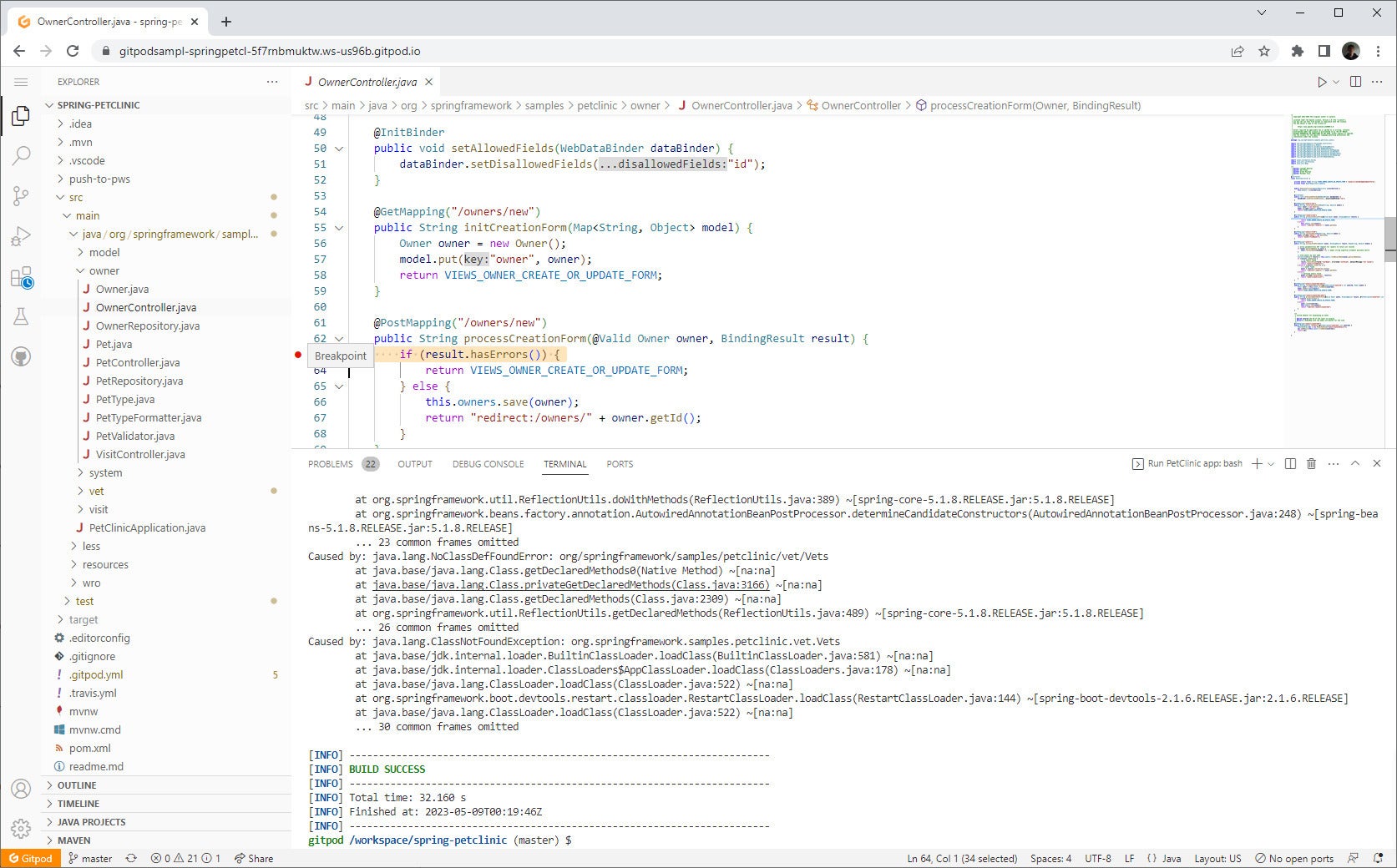Open Owner.java from the explorer
Viewport: 1397px width, 868px height.
pos(122,289)
